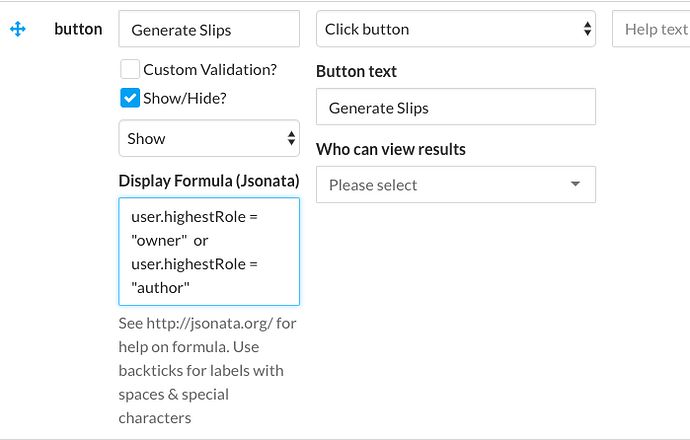Uncheck the Show/Hide checkbox
This screenshot has width=690, height=440.
click(129, 98)
